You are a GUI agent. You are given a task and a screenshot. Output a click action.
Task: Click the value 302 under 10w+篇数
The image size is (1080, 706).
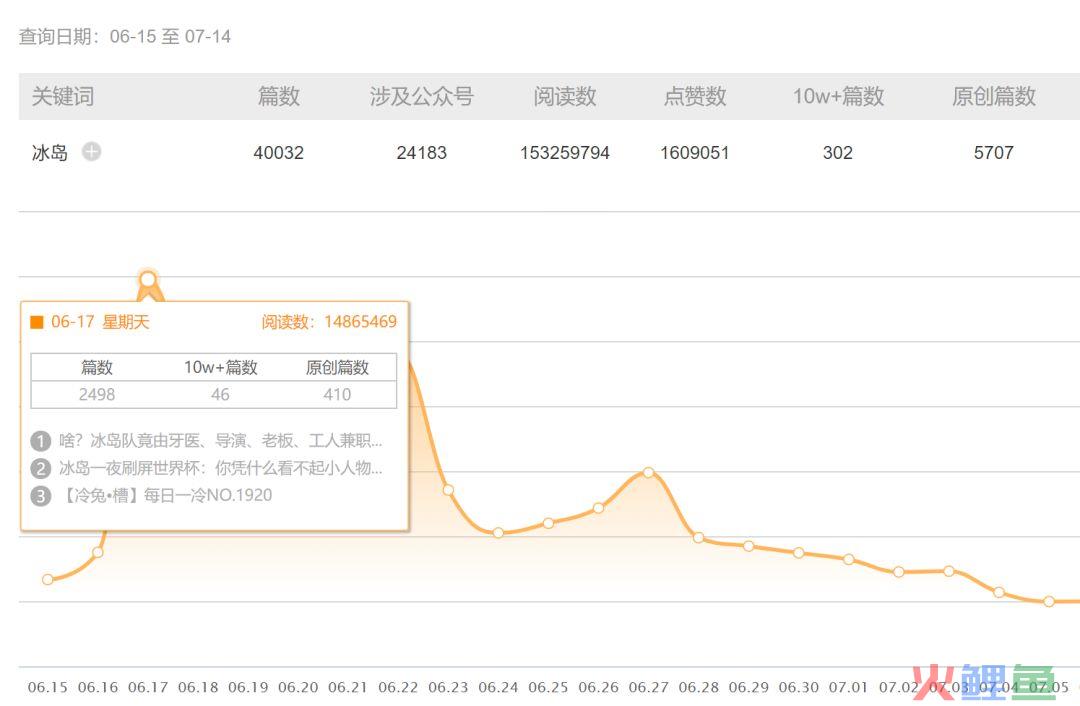point(838,153)
